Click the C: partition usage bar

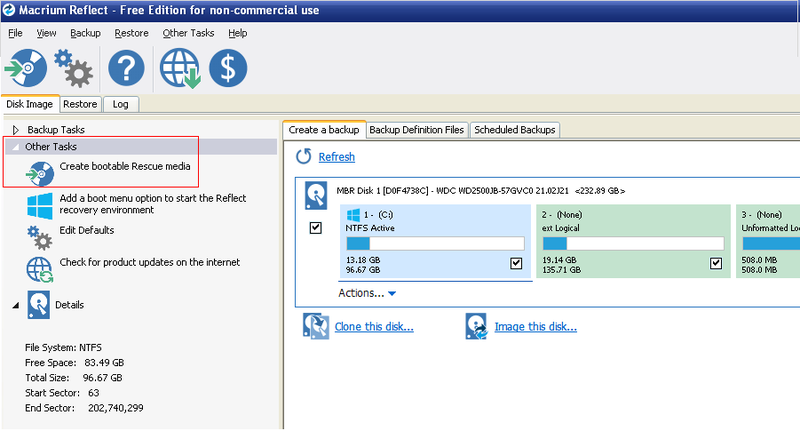[434, 243]
